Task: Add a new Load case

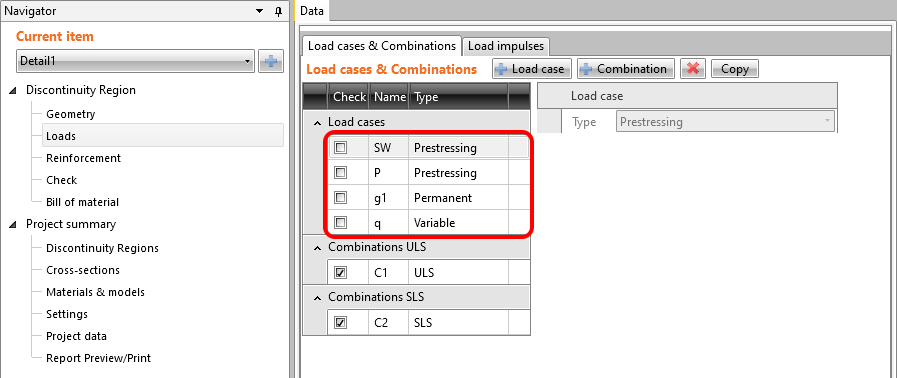Action: click(531, 69)
